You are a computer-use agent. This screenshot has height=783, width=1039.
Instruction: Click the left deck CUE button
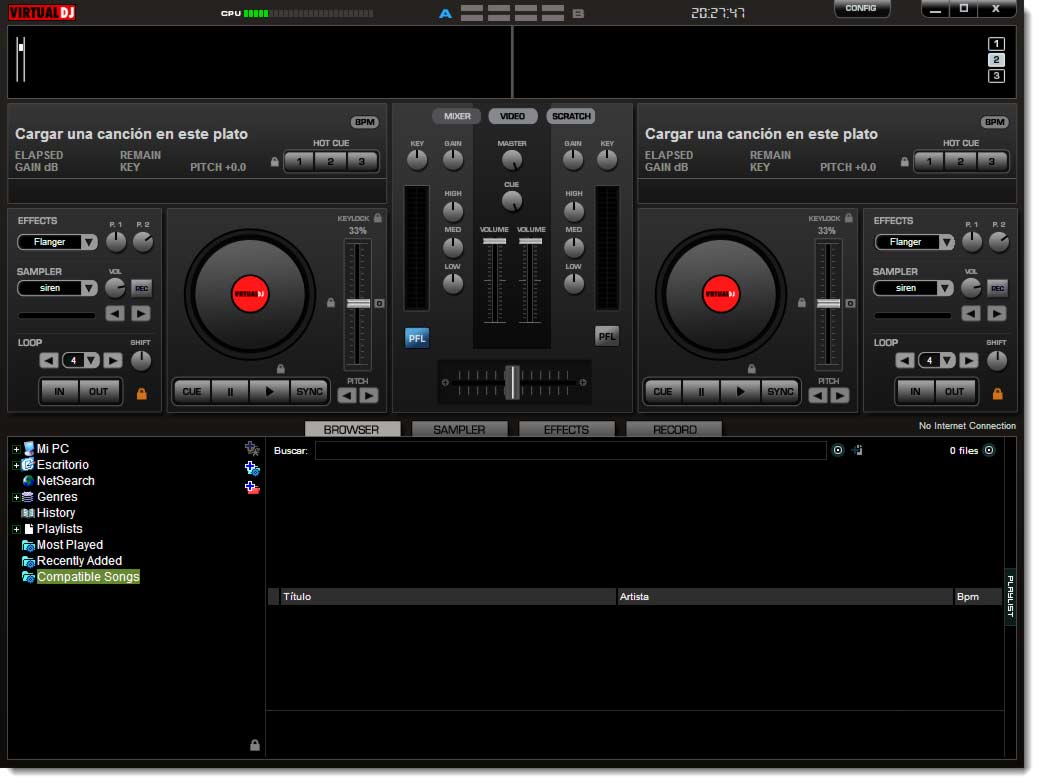click(x=191, y=392)
